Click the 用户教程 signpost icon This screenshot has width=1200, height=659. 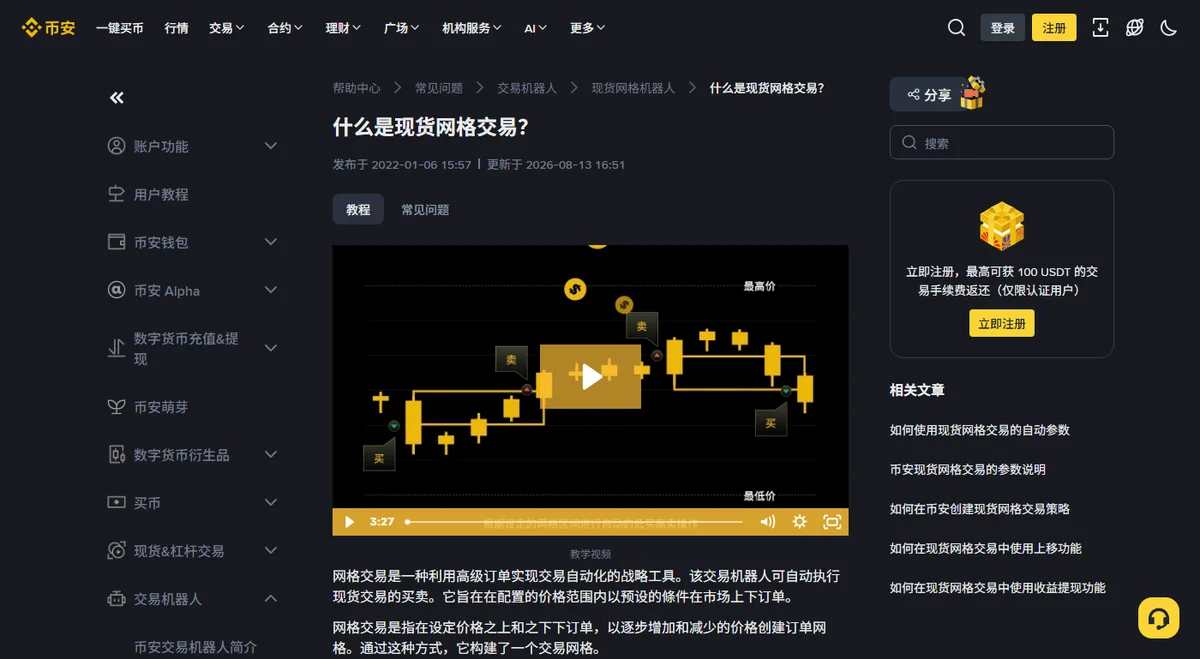(x=116, y=194)
